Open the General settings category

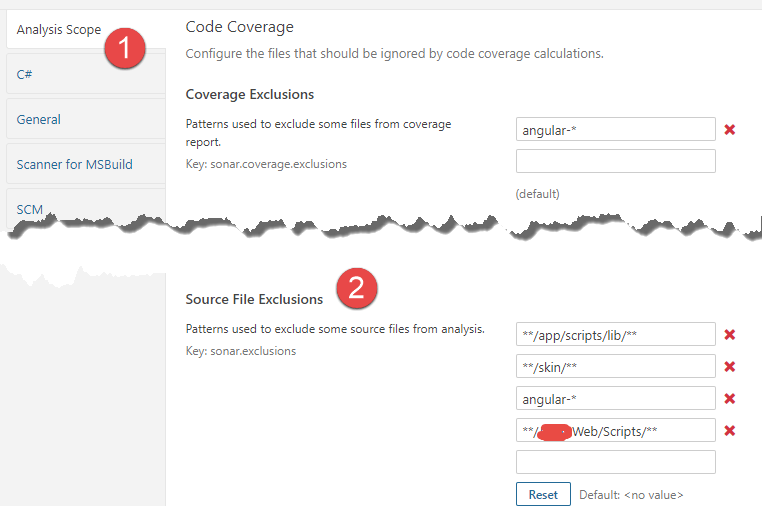[x=38, y=120]
